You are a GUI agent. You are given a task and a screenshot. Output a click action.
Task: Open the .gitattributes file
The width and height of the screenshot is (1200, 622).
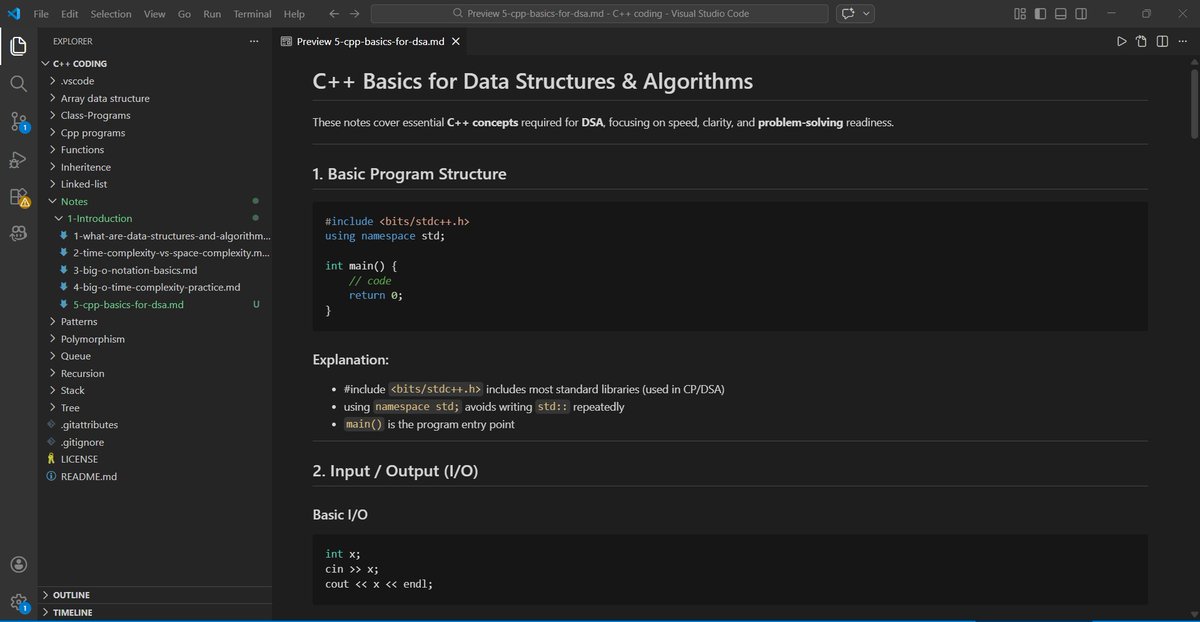(x=155, y=425)
